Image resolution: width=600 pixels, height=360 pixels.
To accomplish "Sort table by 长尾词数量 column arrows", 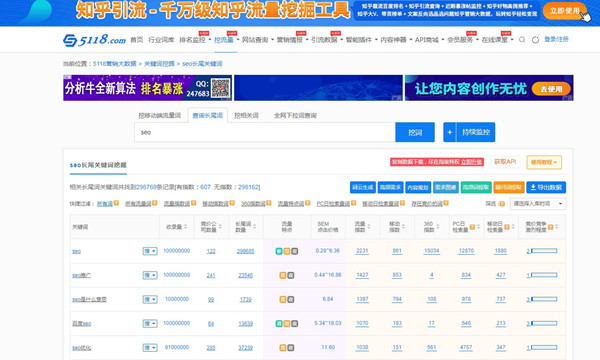I will 255,227.
